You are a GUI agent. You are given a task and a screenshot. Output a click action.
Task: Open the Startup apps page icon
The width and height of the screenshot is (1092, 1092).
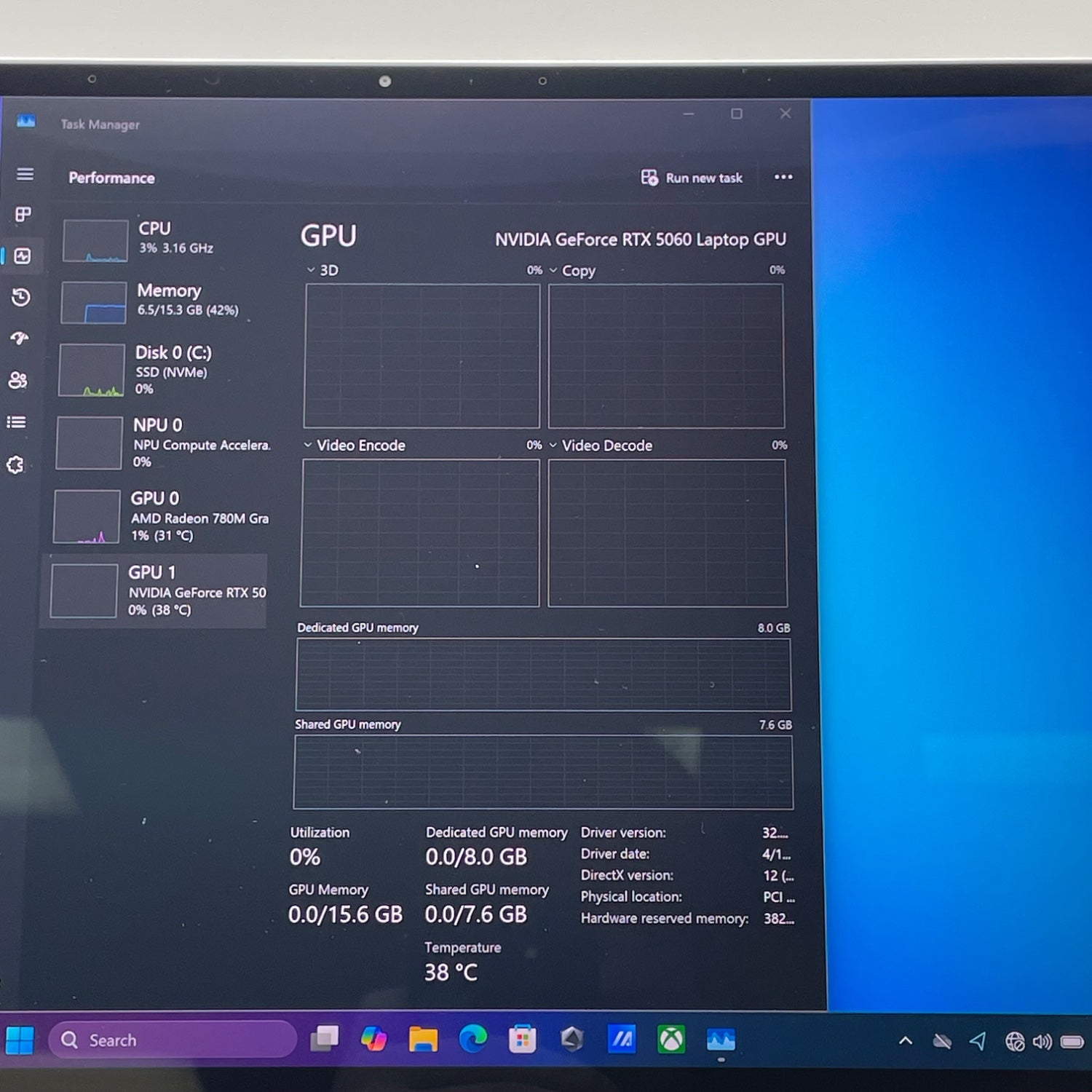(x=20, y=338)
